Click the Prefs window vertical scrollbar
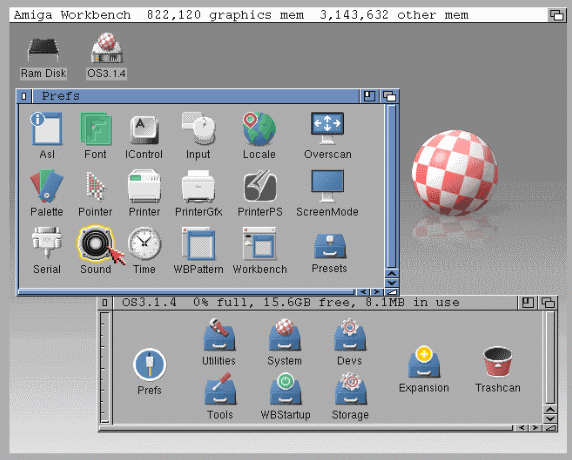This screenshot has width=572, height=460. 392,187
